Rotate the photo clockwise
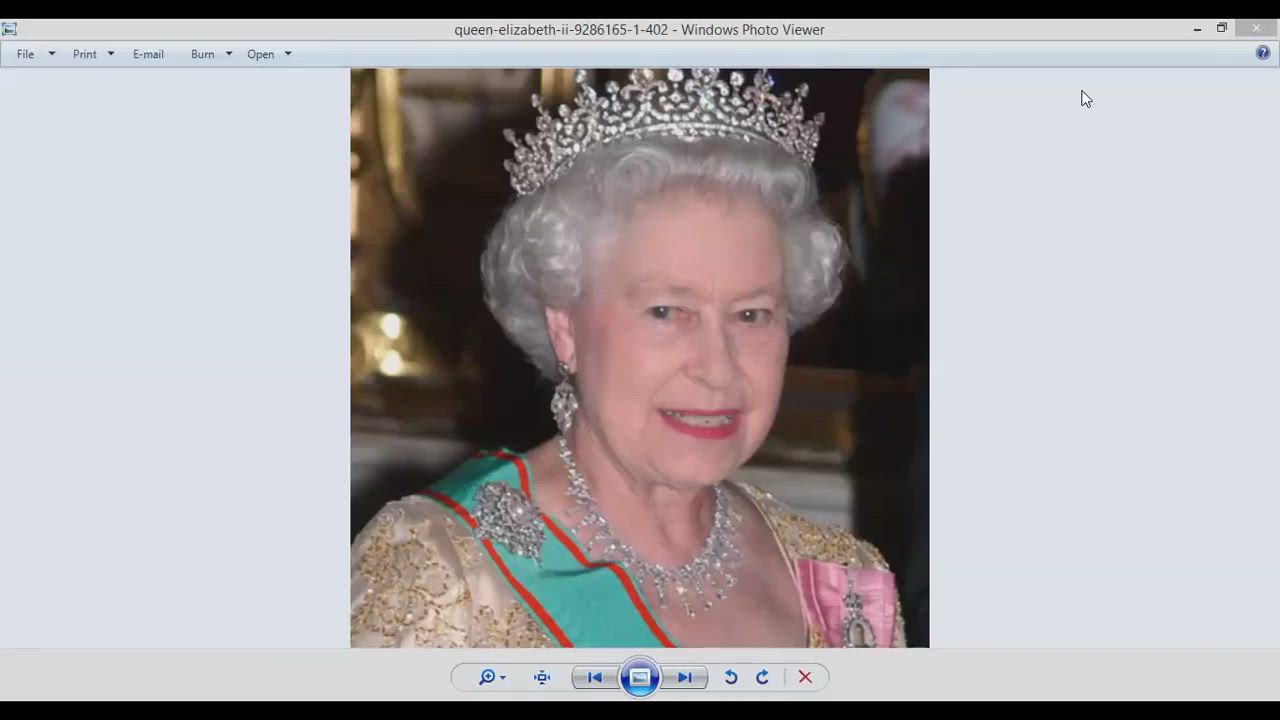The width and height of the screenshot is (1280, 720). 762,677
